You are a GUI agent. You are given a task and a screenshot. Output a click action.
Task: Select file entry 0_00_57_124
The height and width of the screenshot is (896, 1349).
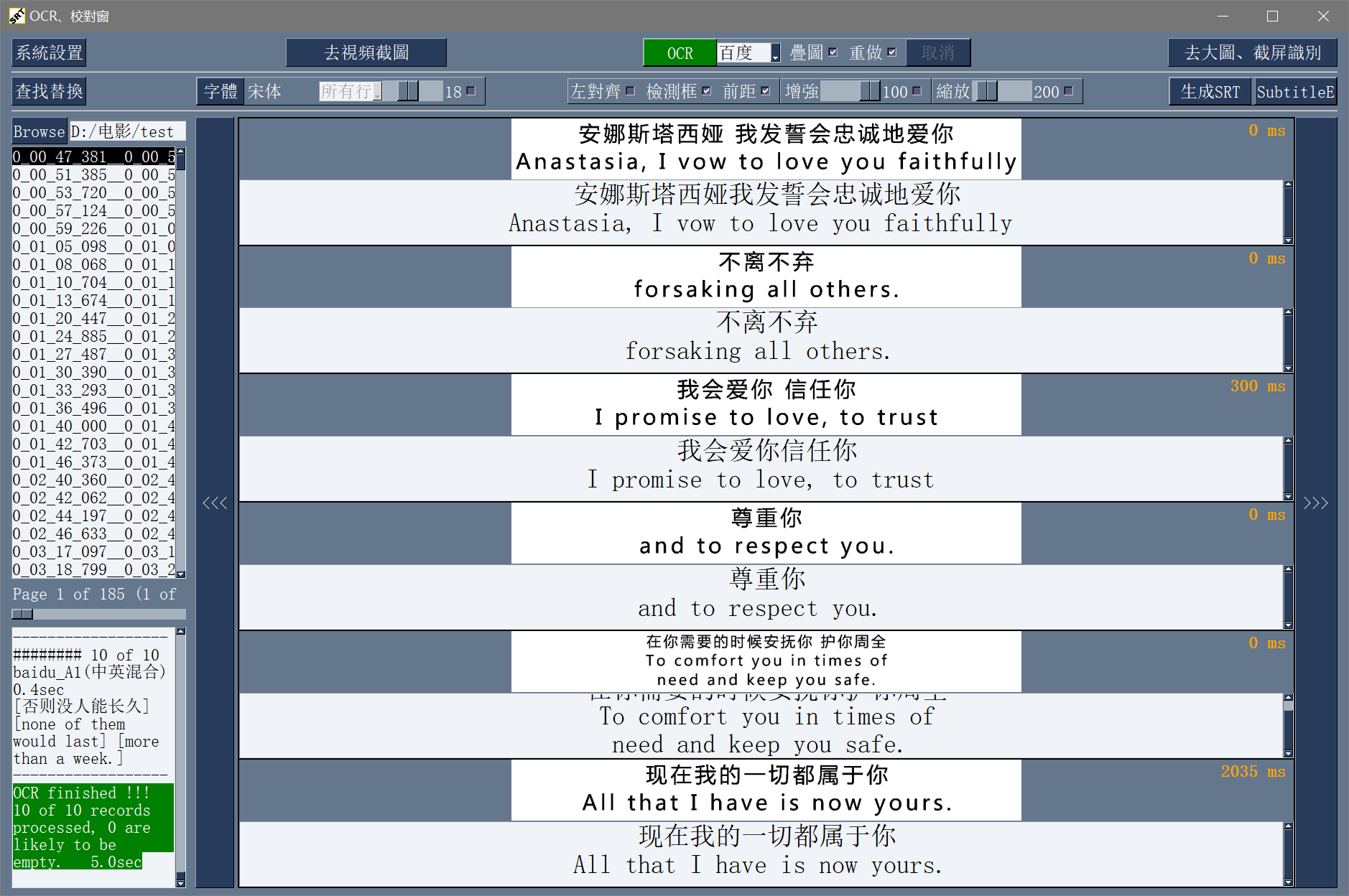(x=94, y=210)
